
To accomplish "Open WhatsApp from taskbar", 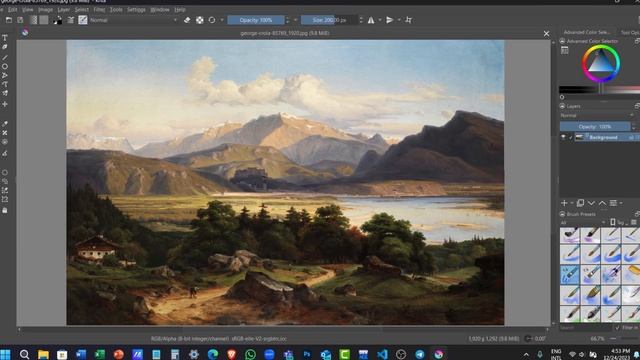I will [x=250, y=354].
